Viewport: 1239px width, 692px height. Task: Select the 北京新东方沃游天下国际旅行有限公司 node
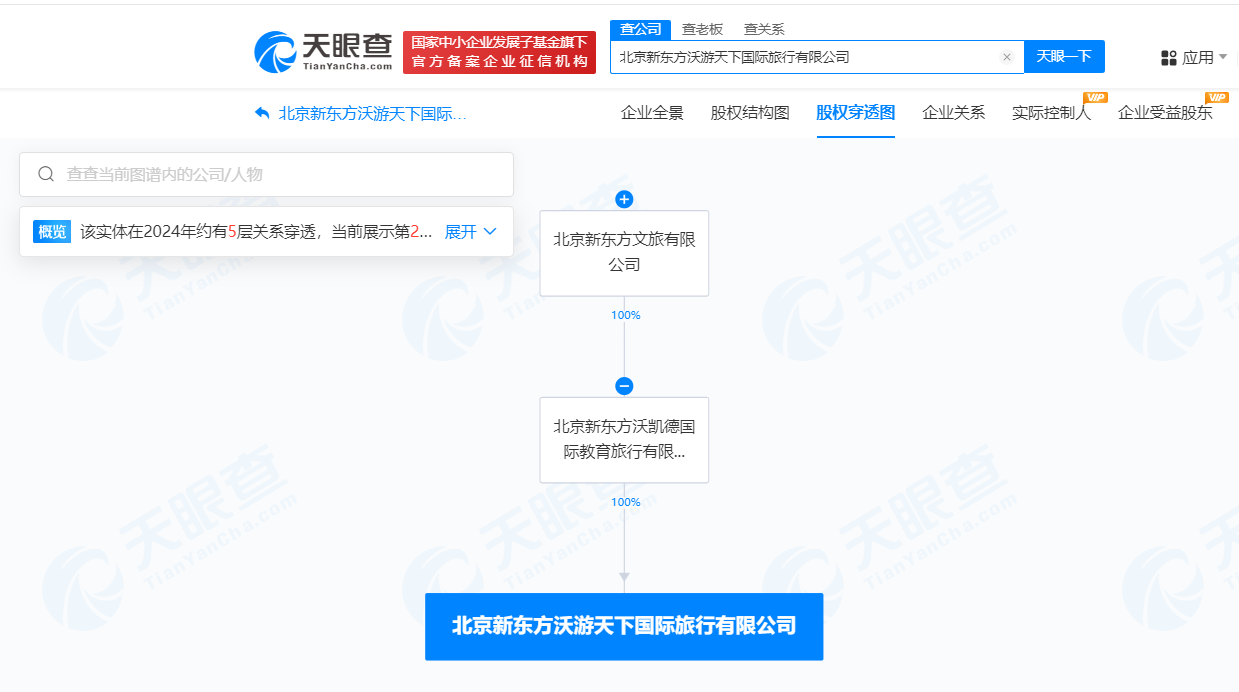click(x=624, y=626)
